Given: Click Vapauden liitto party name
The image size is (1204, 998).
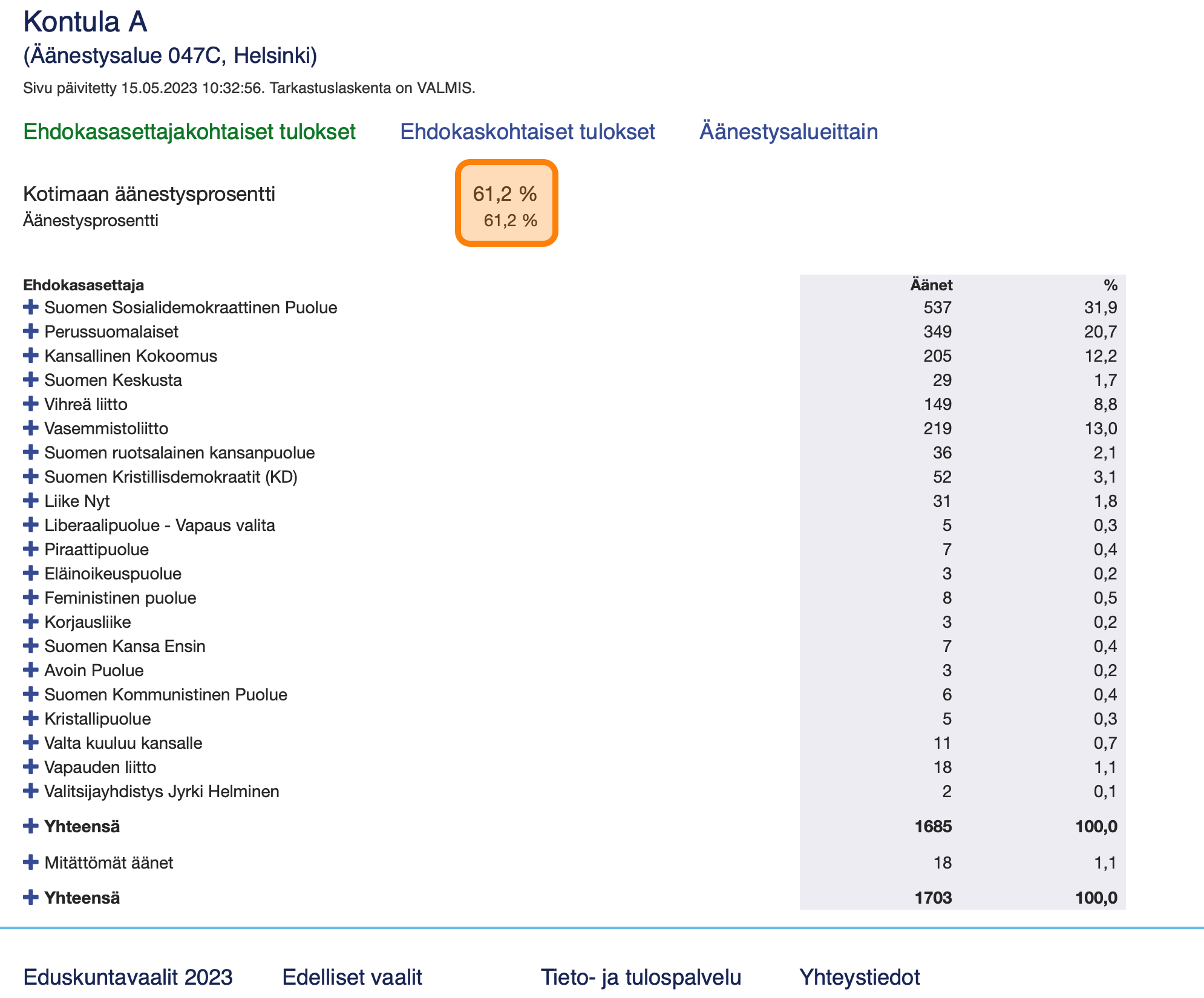Looking at the screenshot, I should click(100, 767).
